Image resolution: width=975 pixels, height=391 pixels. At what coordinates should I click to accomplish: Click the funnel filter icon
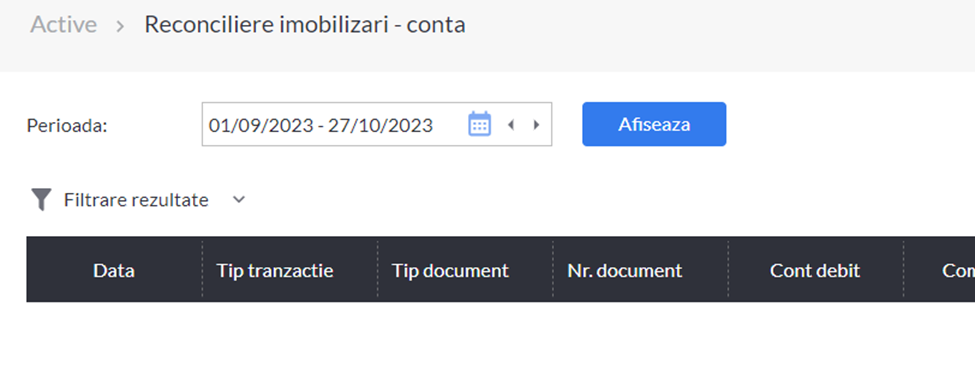coord(41,200)
